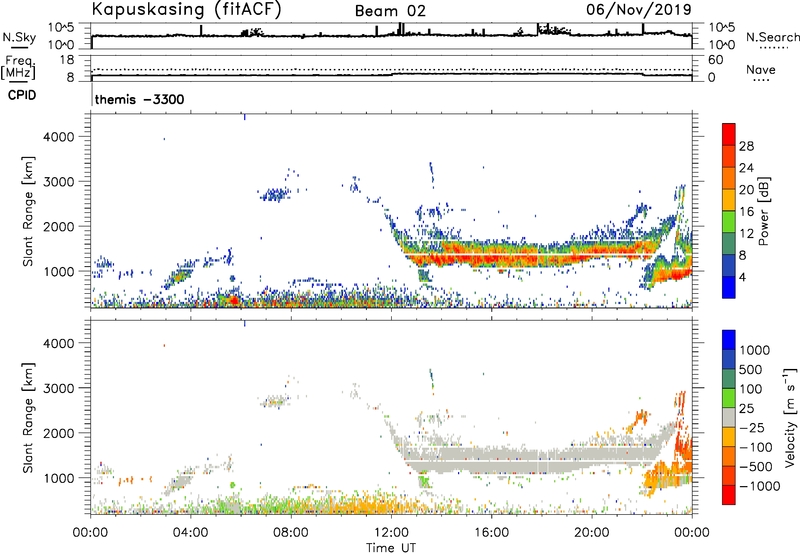Click the 'Freq. [MHz]' axis label
Viewport: 800px width, 554px height.
pos(19,67)
